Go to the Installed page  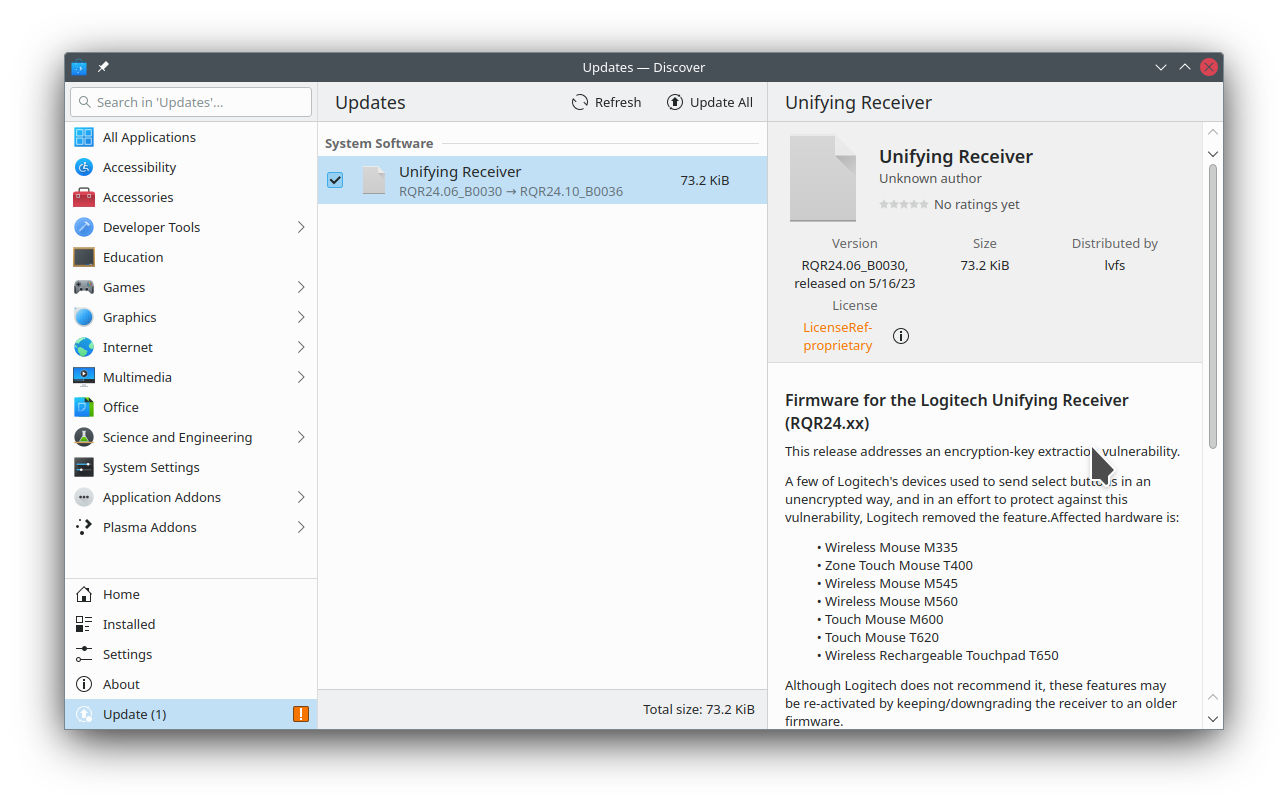click(191, 624)
